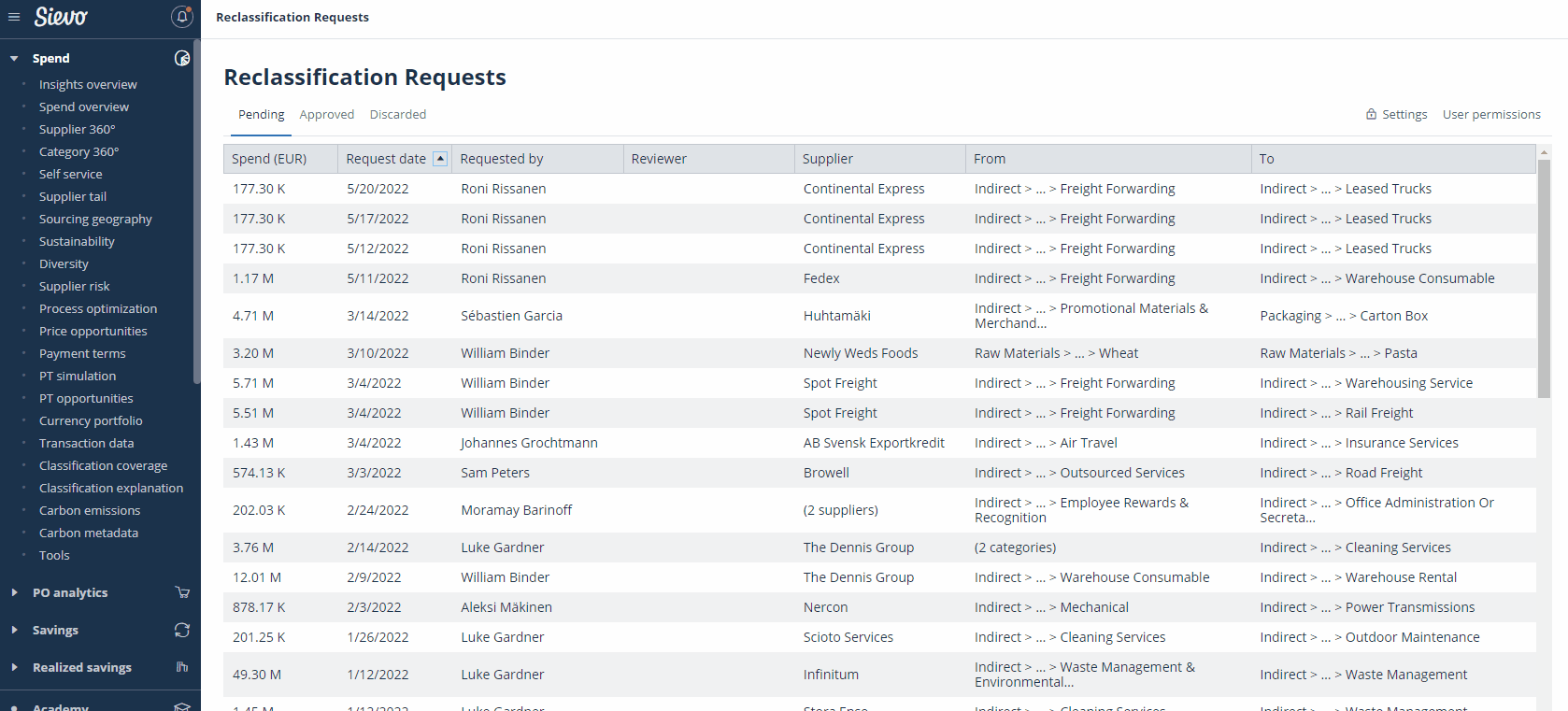Image resolution: width=1568 pixels, height=711 pixels.
Task: Click the table vertical scrollbar
Action: 1544,280
